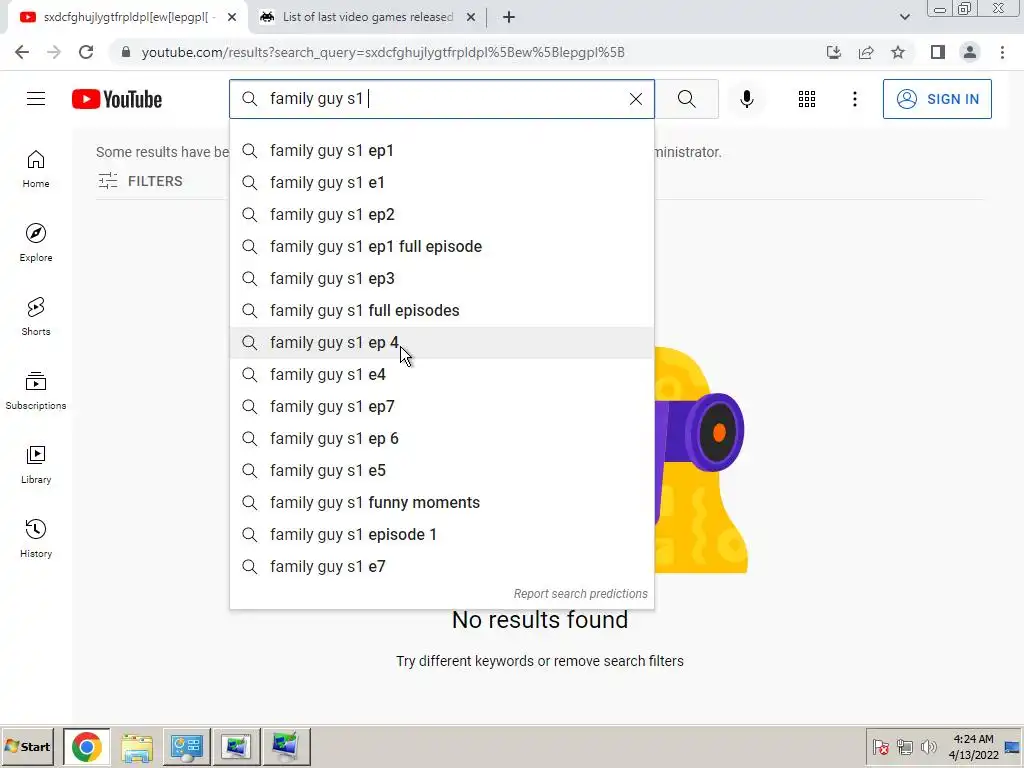This screenshot has height=768, width=1024.
Task: Close the 'List of last video games' tab
Action: click(x=471, y=18)
